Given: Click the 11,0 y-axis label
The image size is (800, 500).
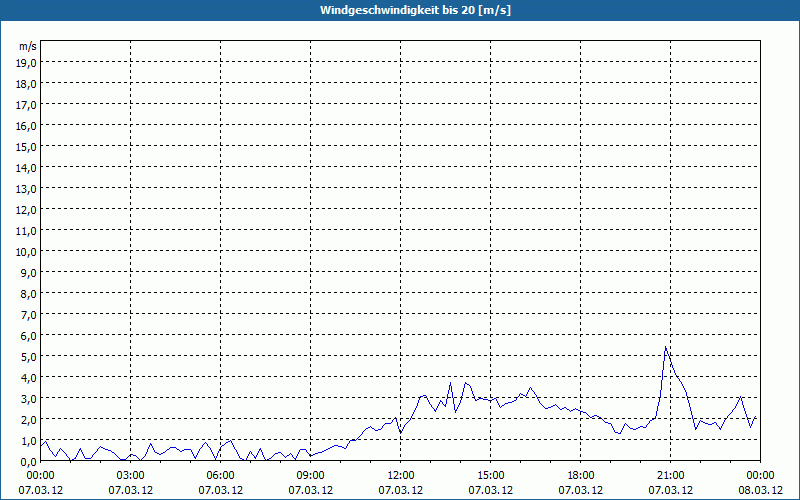Looking at the screenshot, I should coord(26,231).
